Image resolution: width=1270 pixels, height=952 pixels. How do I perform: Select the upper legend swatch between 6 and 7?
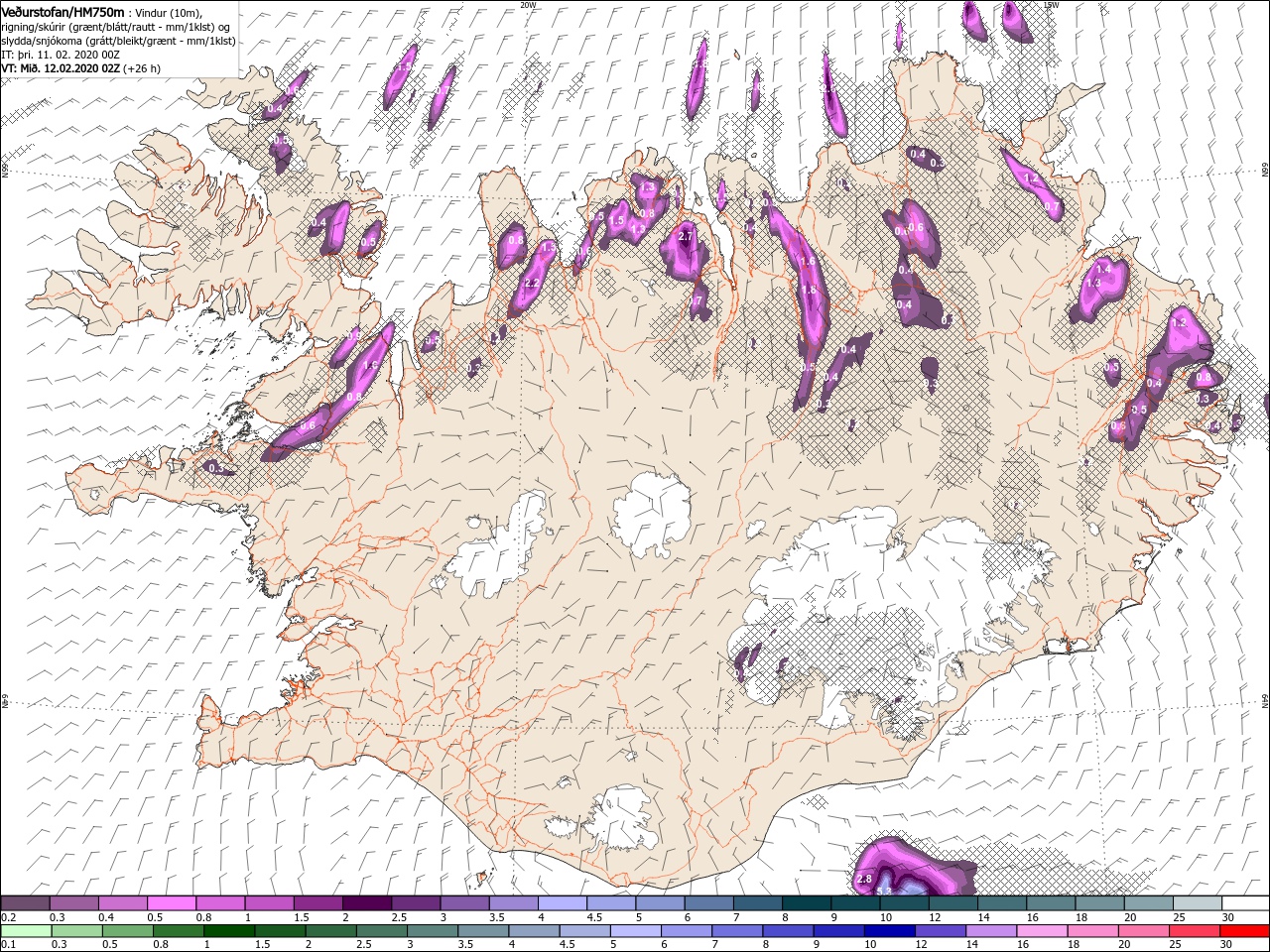[x=708, y=903]
